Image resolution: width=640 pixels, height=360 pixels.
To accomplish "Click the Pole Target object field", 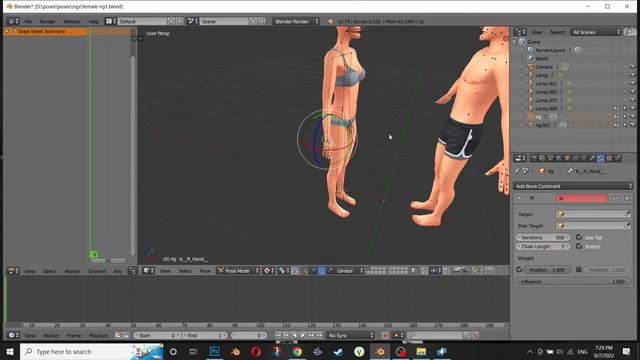I will [x=593, y=226].
